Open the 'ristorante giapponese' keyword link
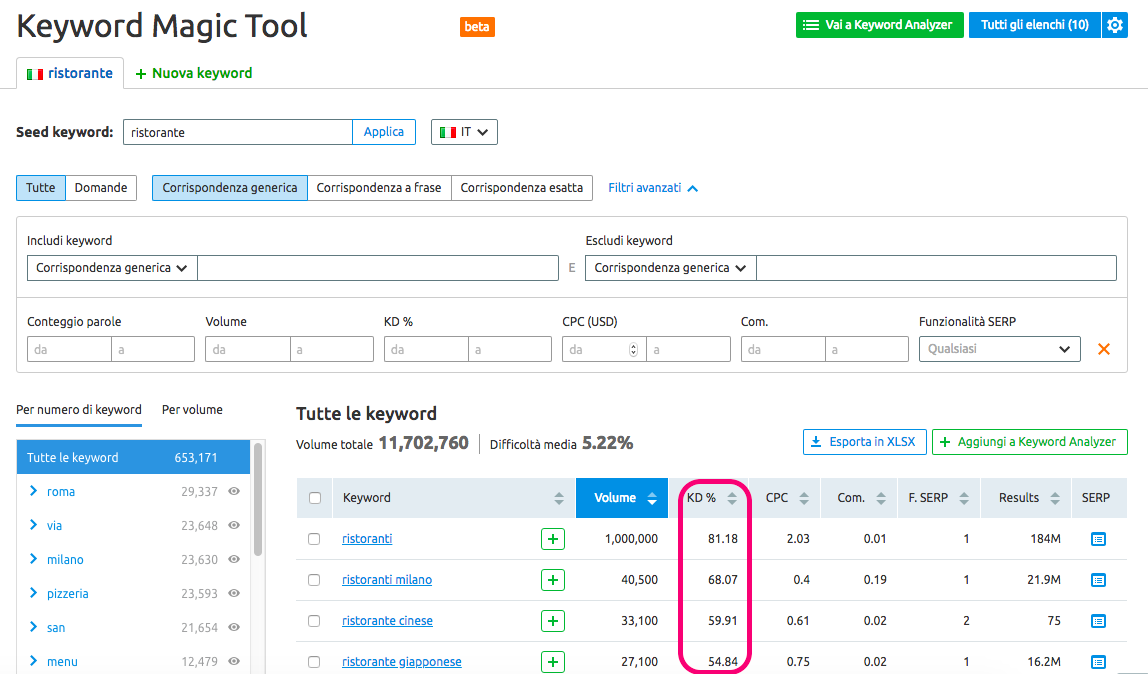This screenshot has height=674, width=1148. [401, 662]
